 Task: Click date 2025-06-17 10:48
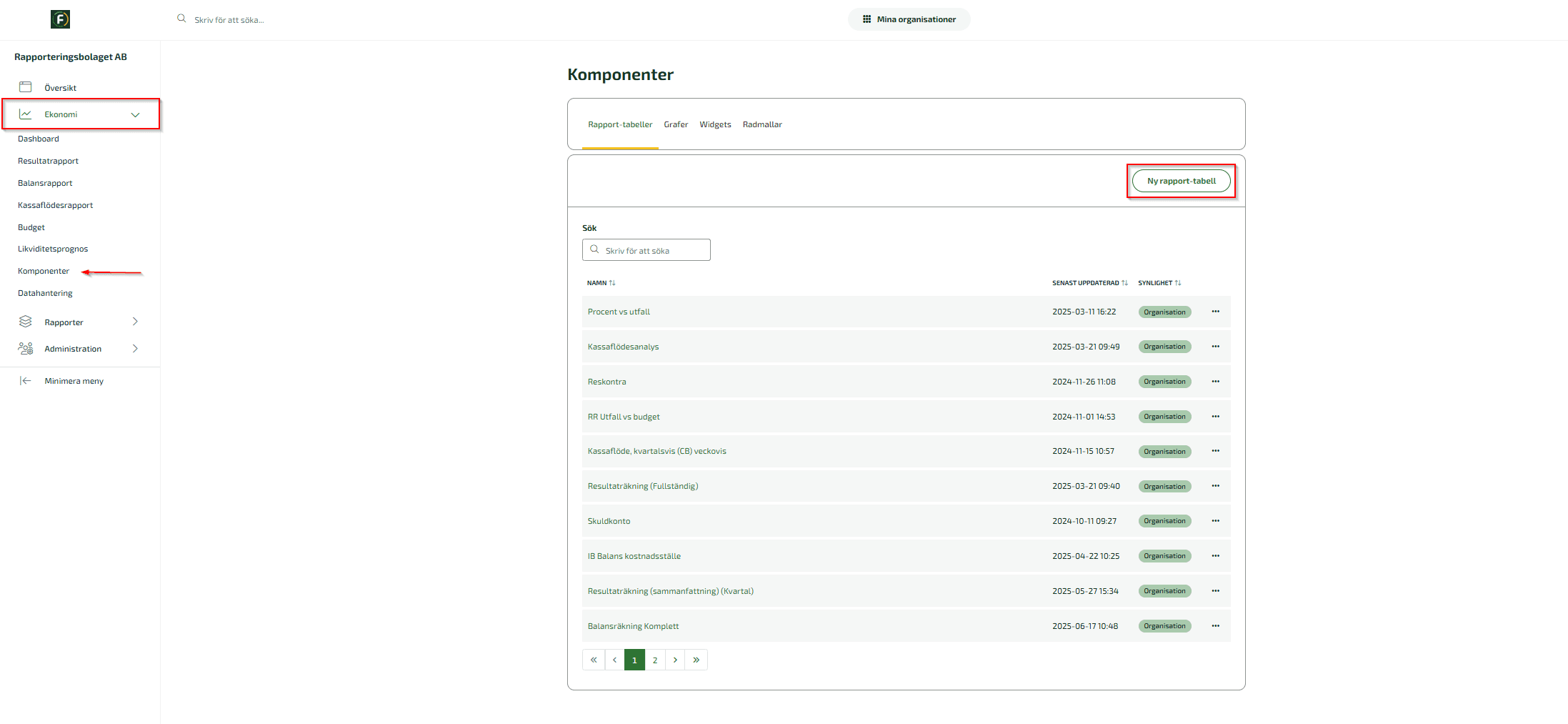(1085, 626)
